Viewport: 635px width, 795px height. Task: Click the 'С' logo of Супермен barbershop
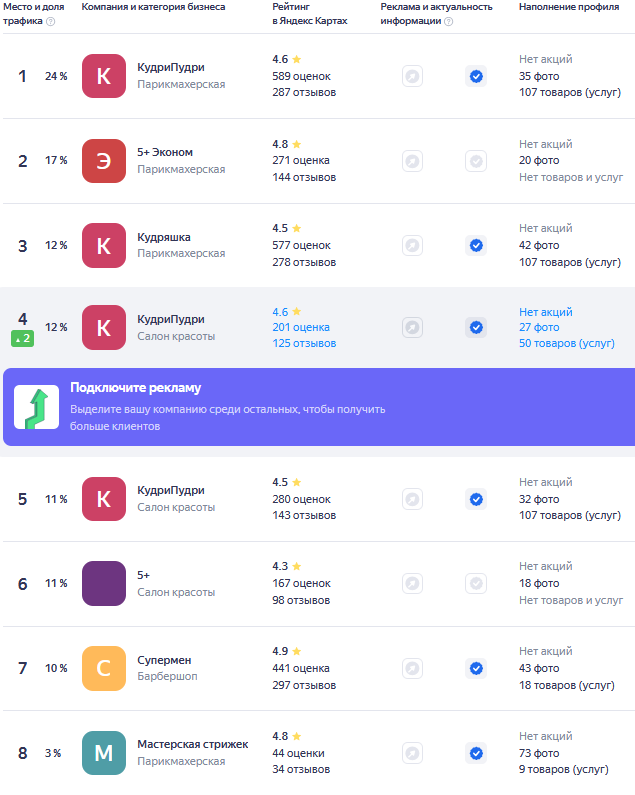coord(103,668)
